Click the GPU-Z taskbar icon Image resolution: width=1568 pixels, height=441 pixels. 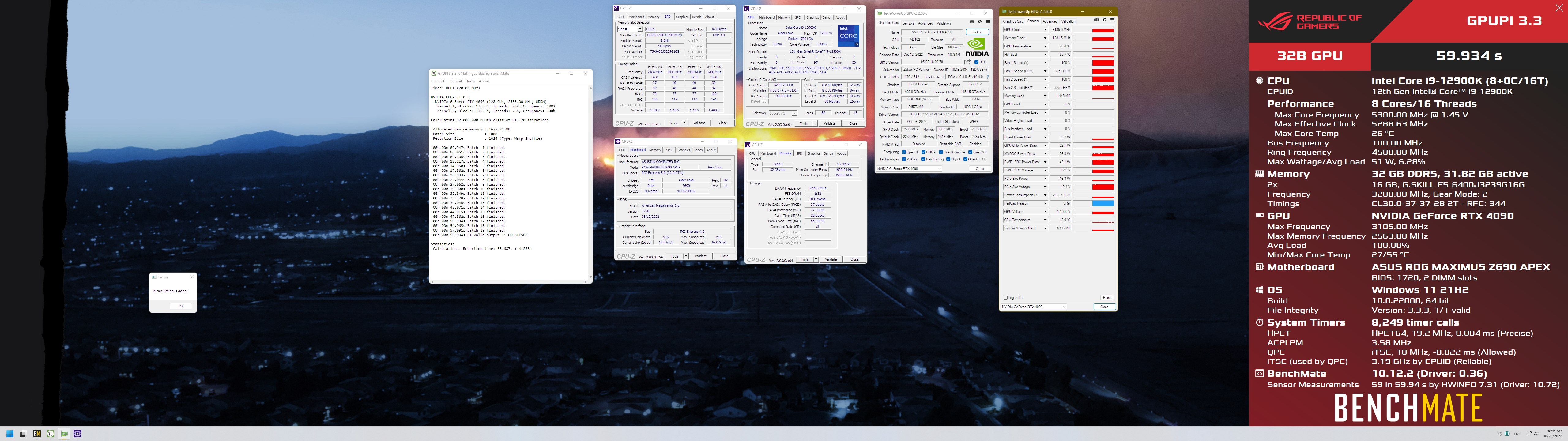point(64,434)
